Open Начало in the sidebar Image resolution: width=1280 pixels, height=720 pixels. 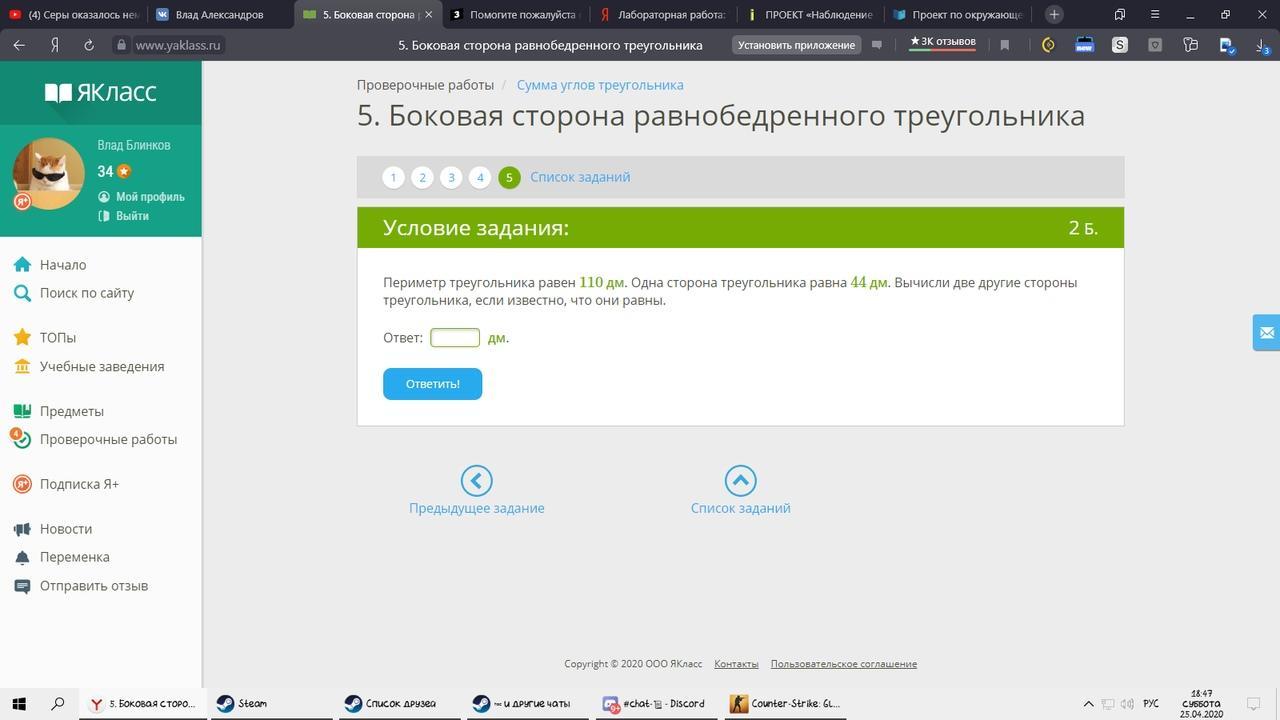[63, 265]
